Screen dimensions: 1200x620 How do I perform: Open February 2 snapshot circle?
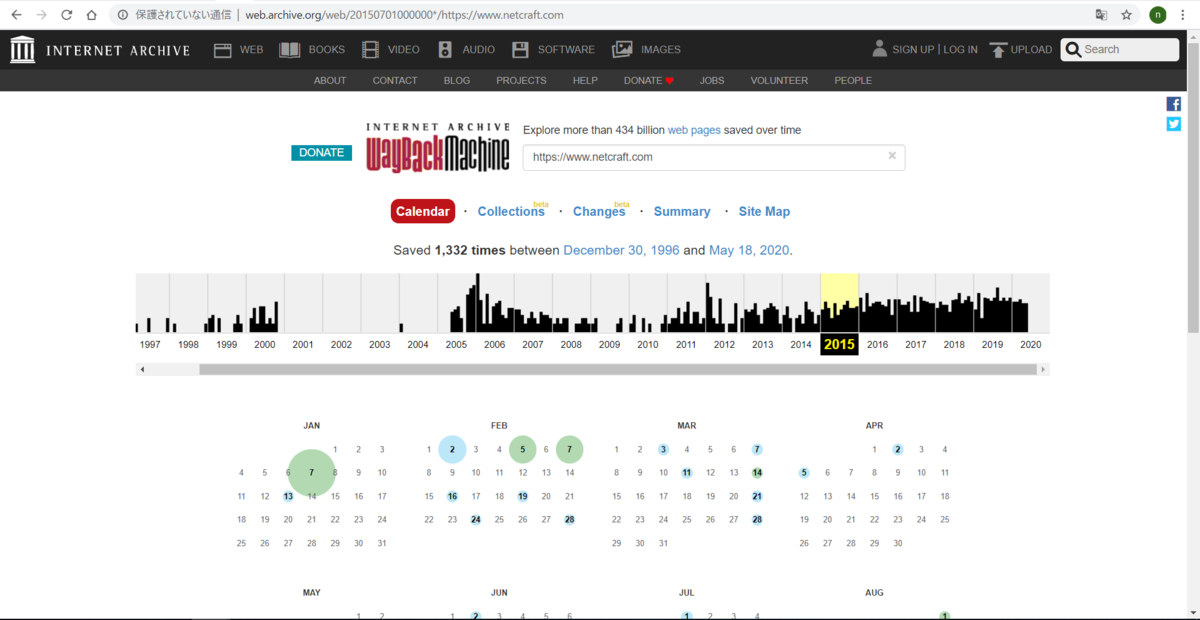452,450
